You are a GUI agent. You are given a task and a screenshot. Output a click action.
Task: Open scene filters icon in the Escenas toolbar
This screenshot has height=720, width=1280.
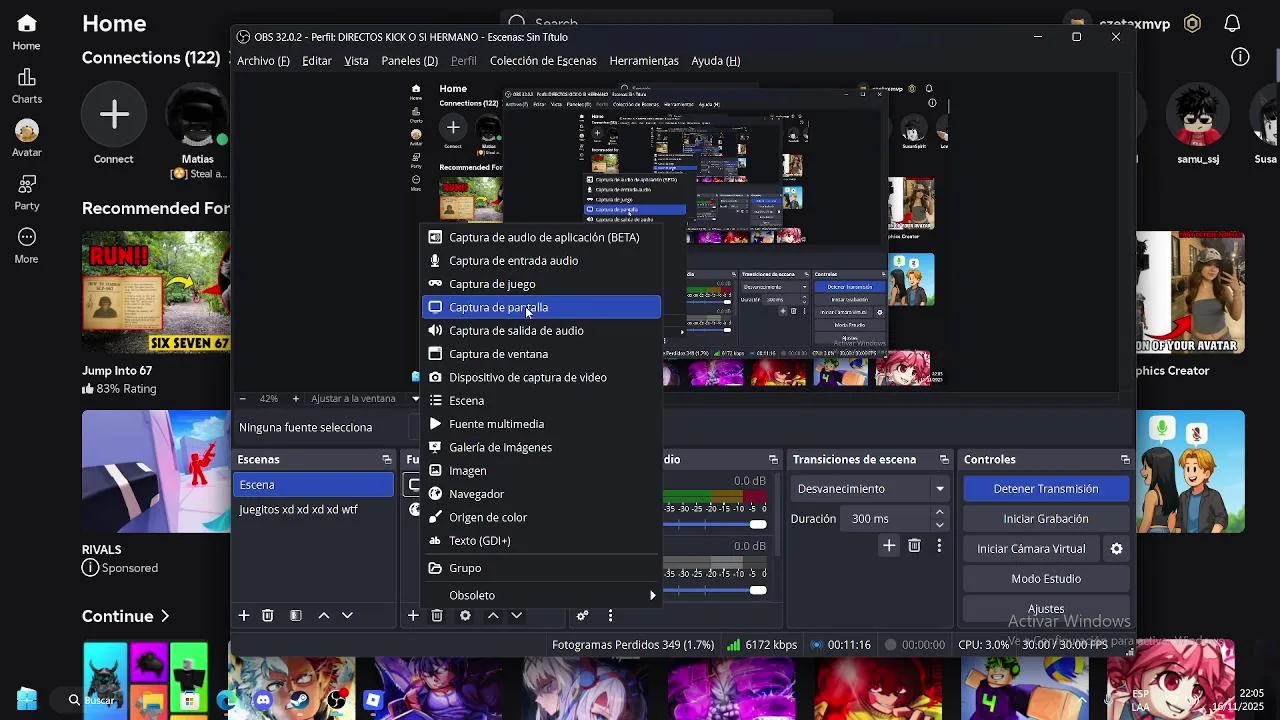coord(296,616)
